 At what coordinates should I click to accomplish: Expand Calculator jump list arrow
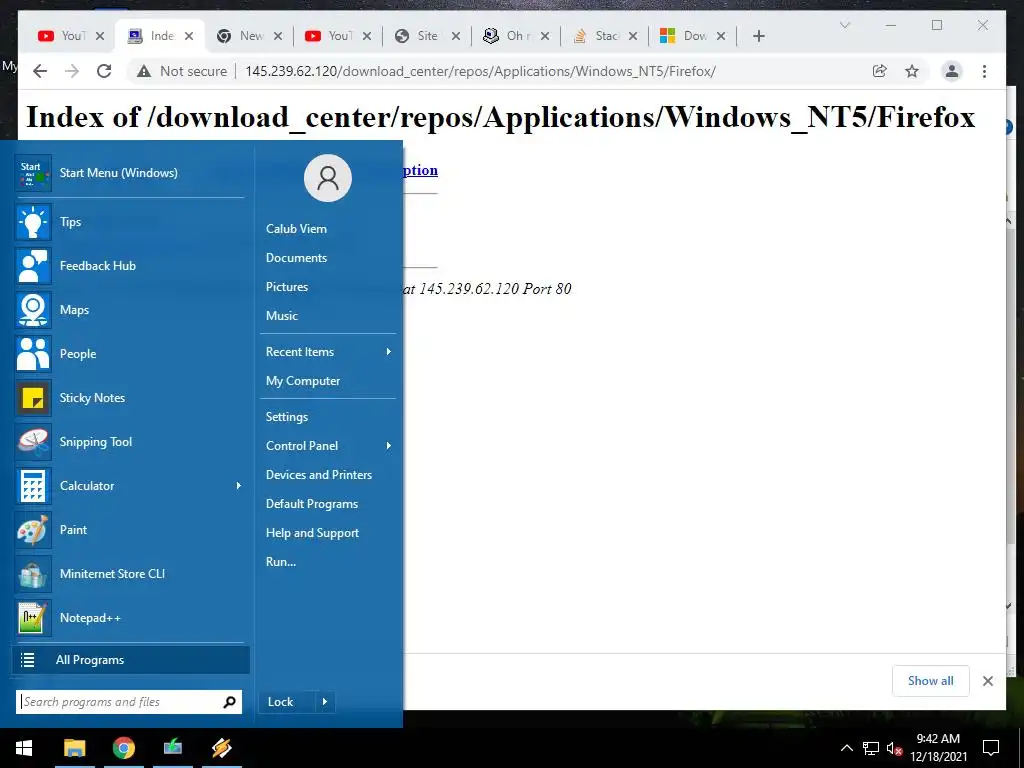click(238, 485)
